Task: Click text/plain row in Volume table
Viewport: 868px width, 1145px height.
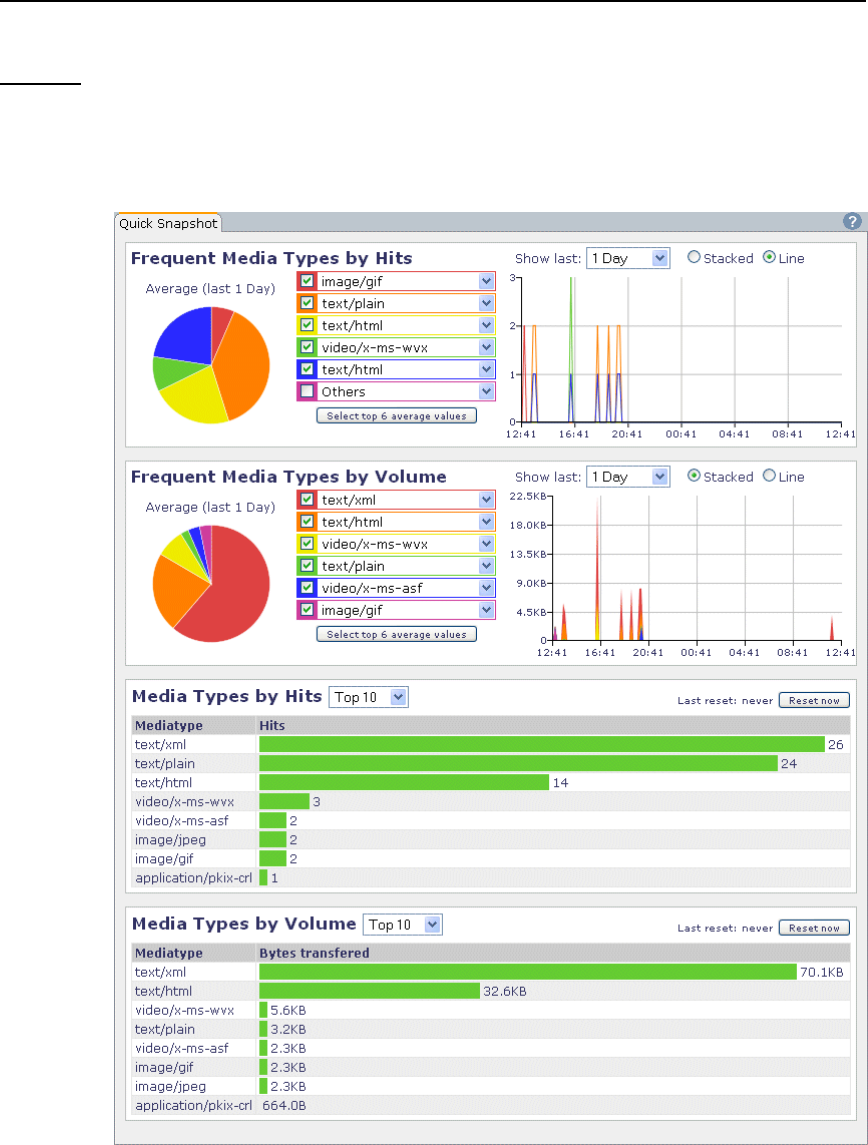Action: [x=491, y=1029]
